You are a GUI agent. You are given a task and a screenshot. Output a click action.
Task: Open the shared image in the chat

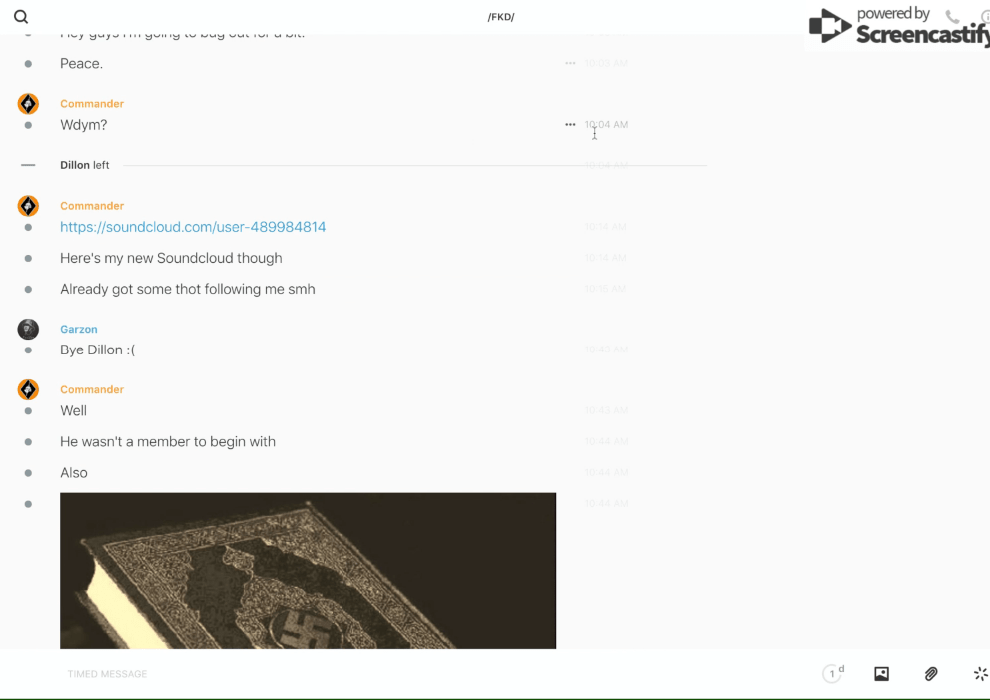coord(308,570)
